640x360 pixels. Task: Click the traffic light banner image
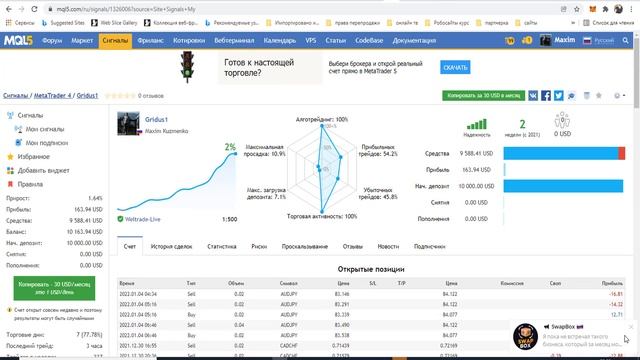tap(187, 67)
